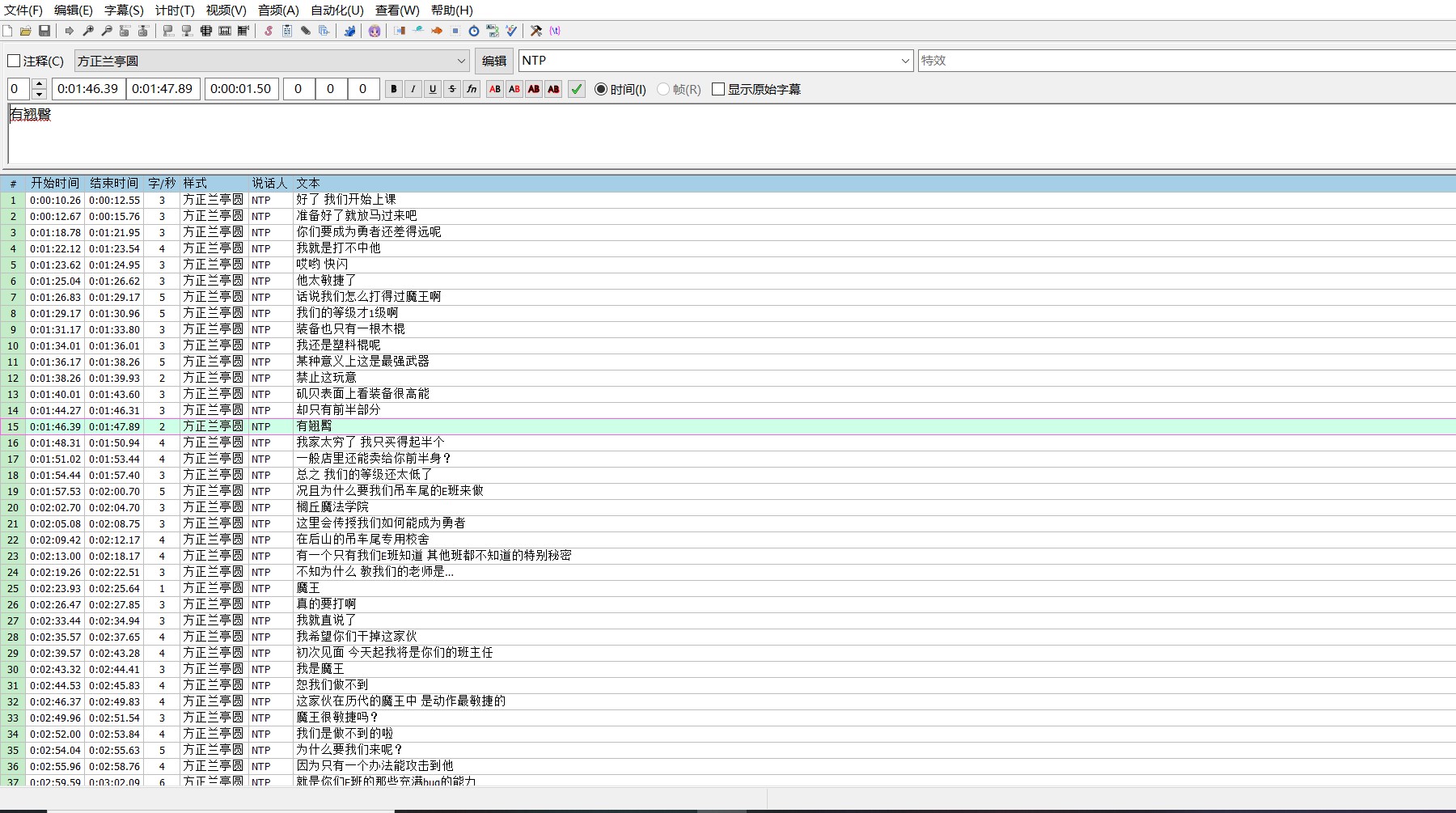The image size is (1456, 813).
Task: Open the Timing Post-Processor clock icon
Action: click(x=474, y=31)
